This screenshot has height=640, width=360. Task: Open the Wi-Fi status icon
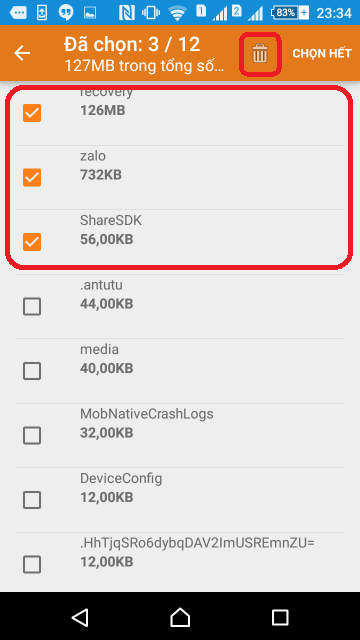coord(177,13)
